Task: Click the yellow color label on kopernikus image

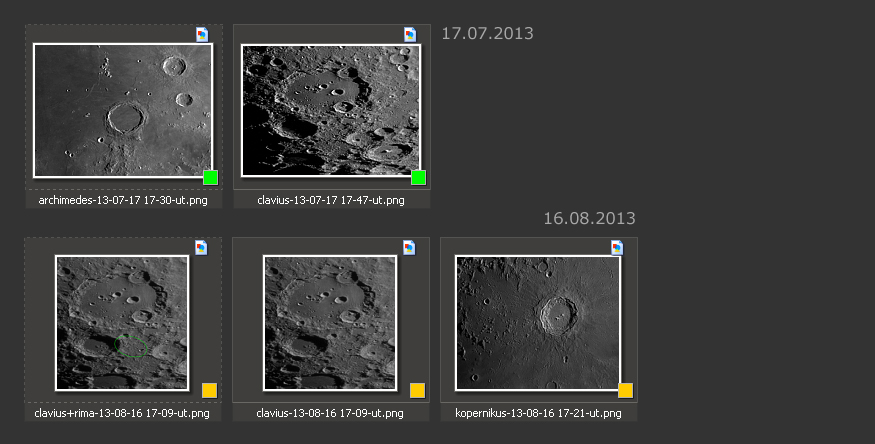Action: coord(625,390)
